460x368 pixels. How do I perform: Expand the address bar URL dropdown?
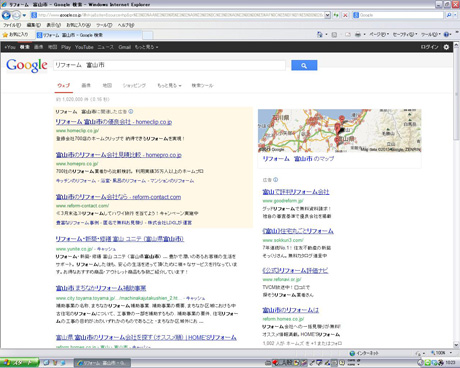tap(327, 15)
